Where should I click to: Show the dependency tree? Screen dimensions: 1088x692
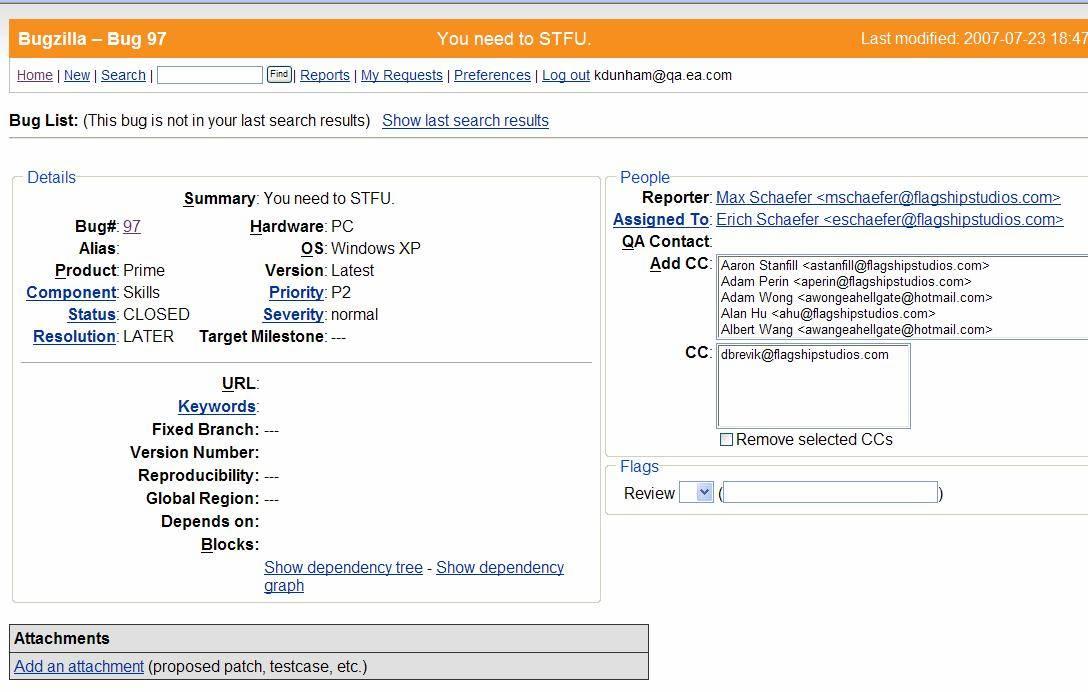pos(343,567)
